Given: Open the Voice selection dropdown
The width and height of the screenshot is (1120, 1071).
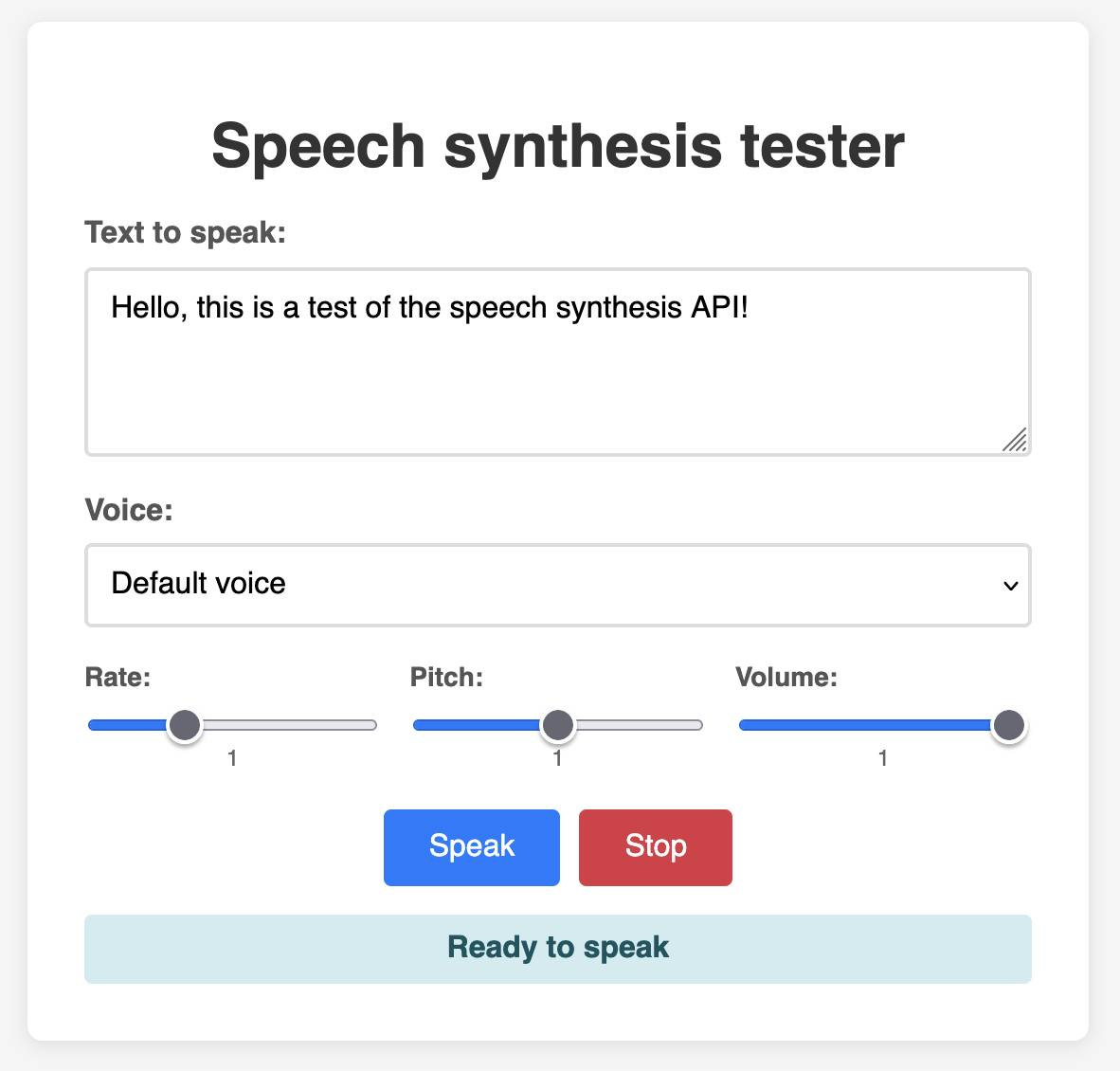Looking at the screenshot, I should pyautogui.click(x=558, y=585).
